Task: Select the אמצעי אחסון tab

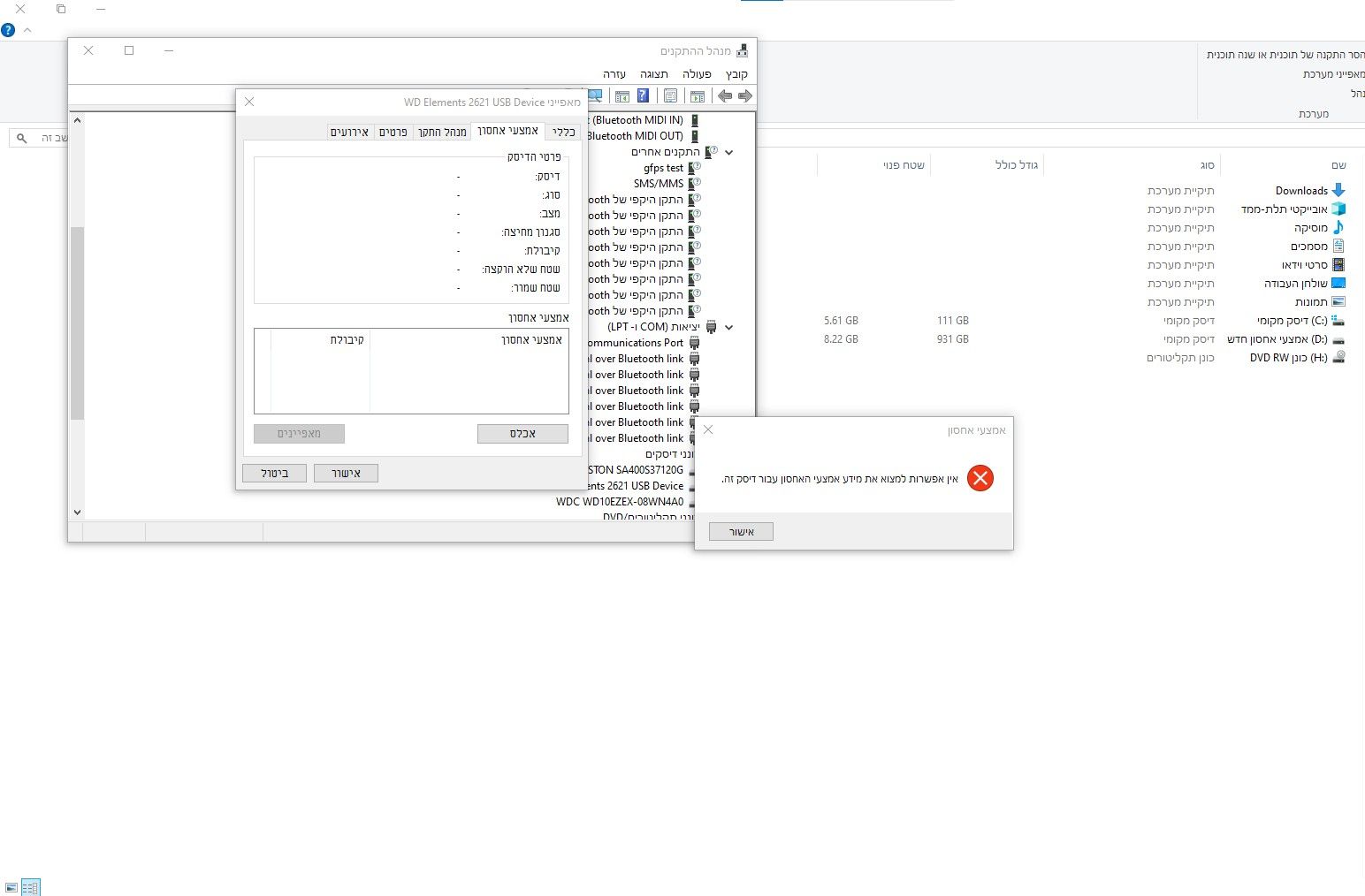Action: click(x=507, y=130)
